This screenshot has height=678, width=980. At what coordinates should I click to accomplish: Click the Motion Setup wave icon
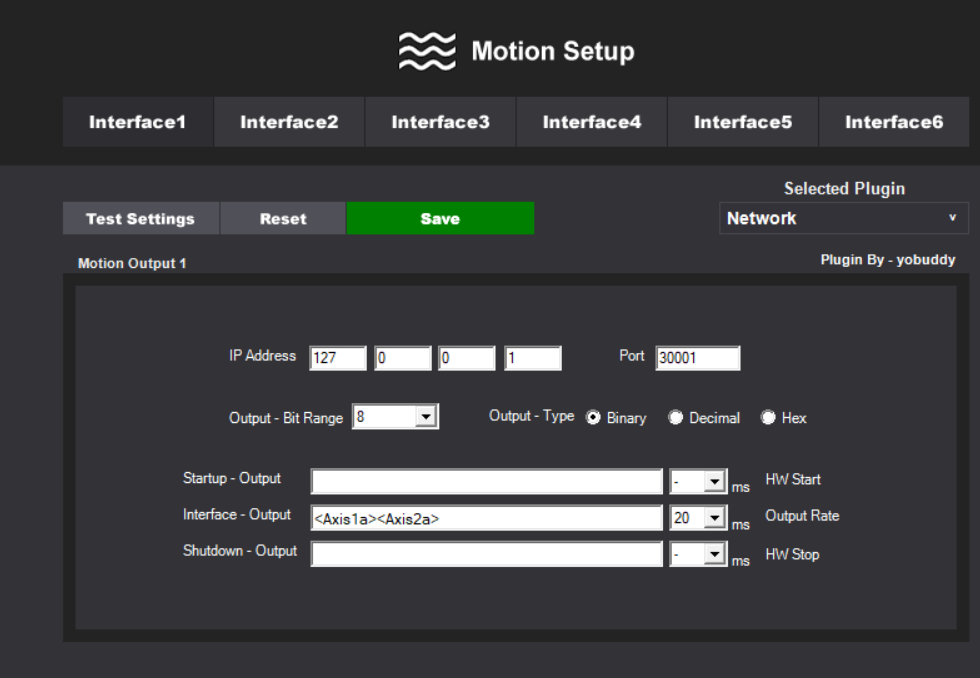(427, 51)
